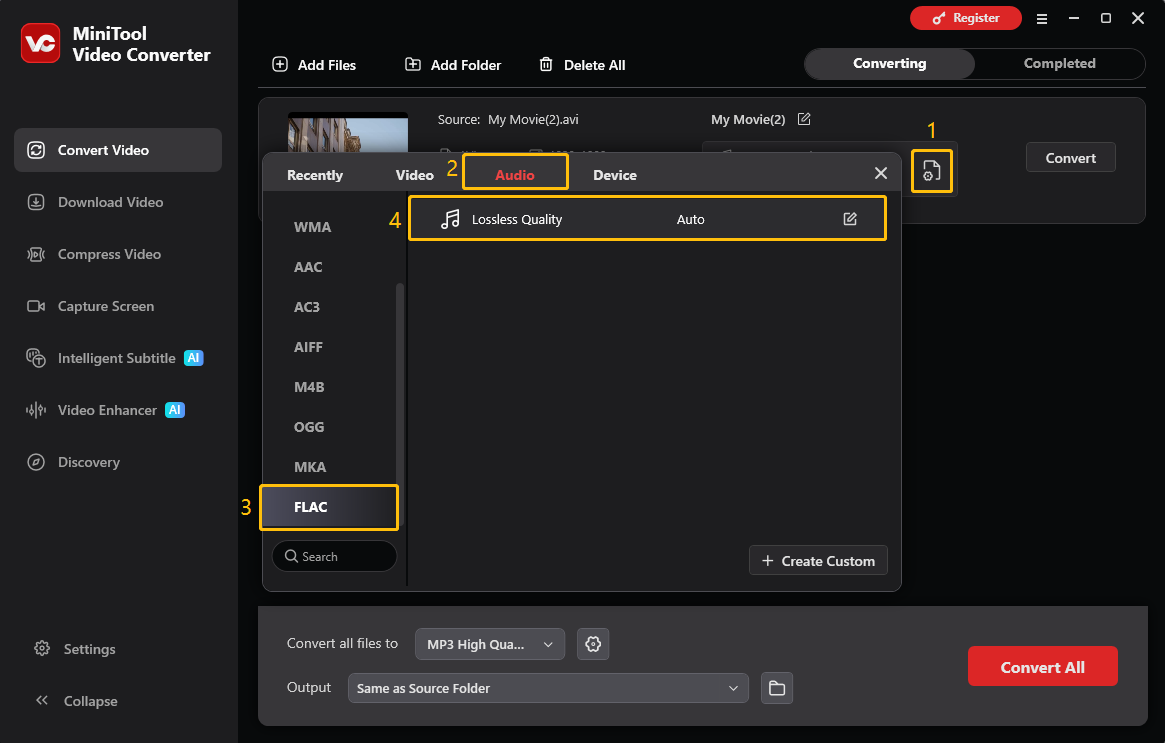Open the output format settings icon
1165x743 pixels.
[932, 171]
